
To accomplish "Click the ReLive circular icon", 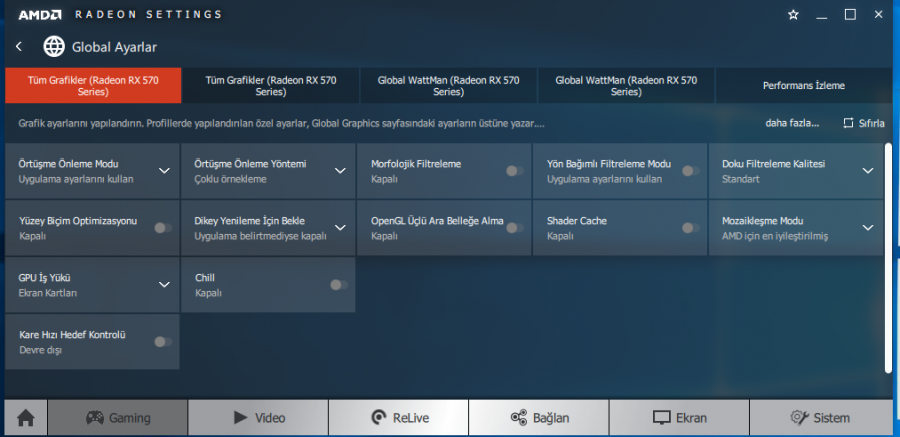I will click(379, 417).
